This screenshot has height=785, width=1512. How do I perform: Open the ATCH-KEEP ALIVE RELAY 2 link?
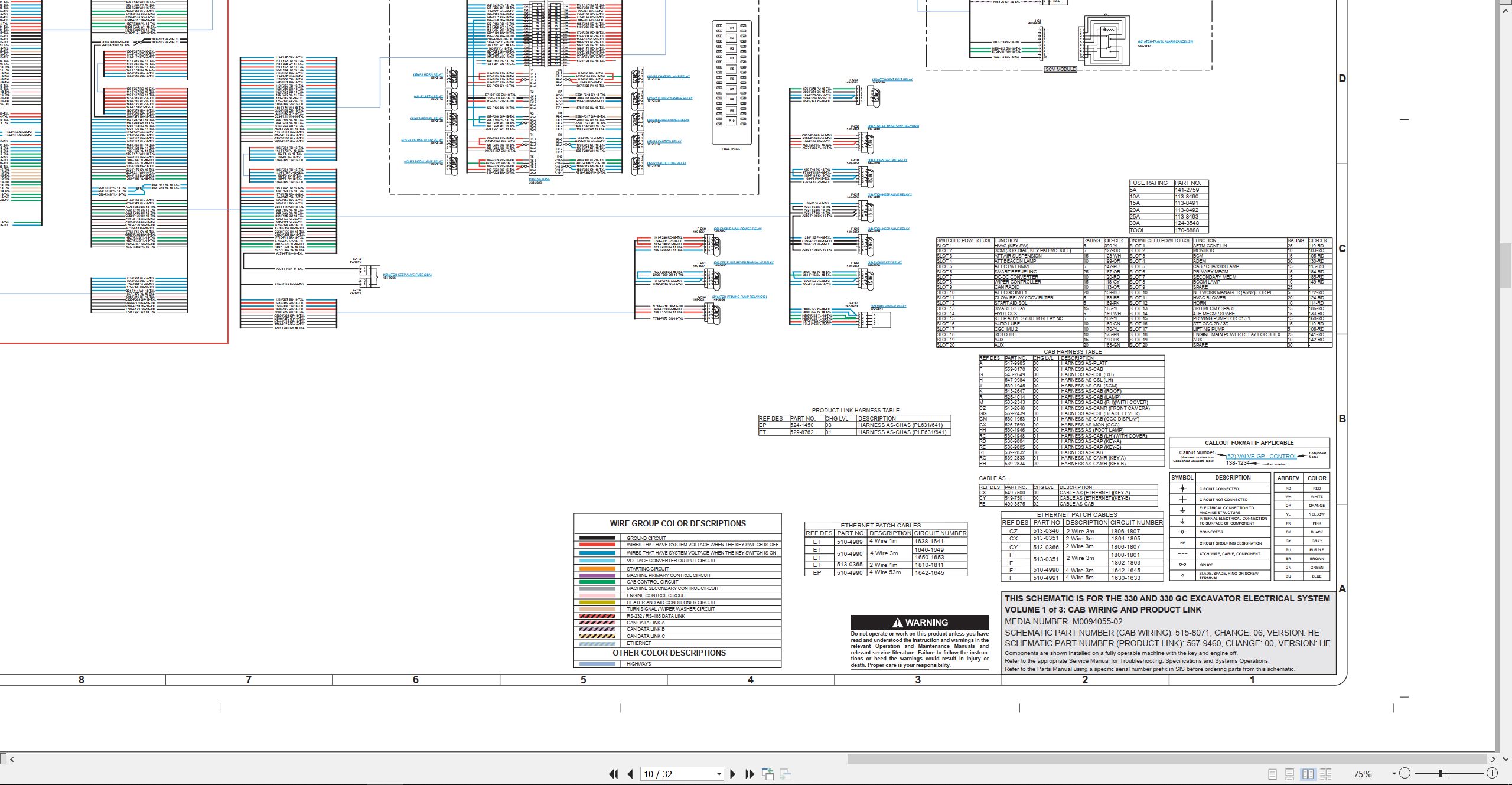coord(889,194)
